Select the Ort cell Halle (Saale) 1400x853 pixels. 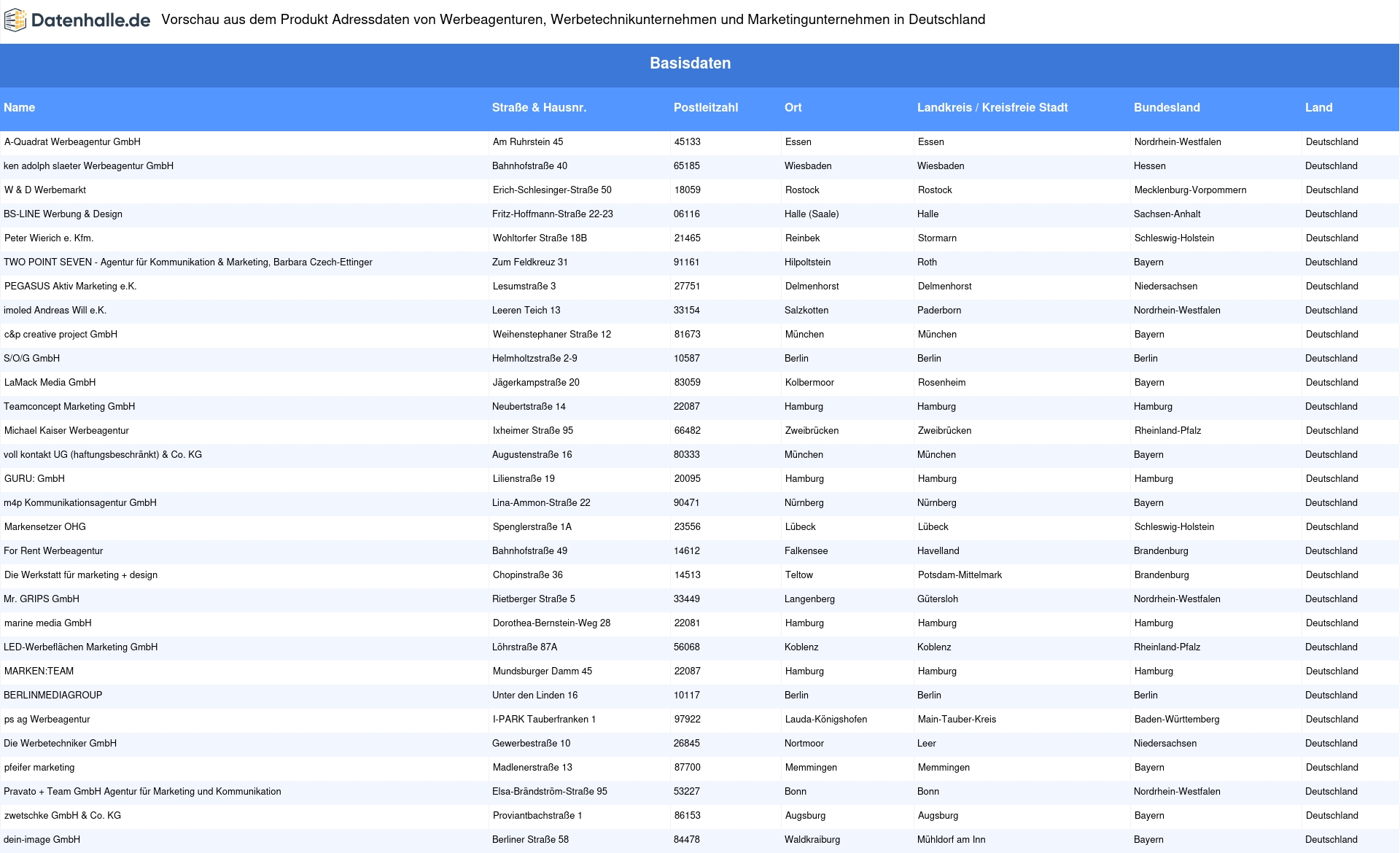812,214
